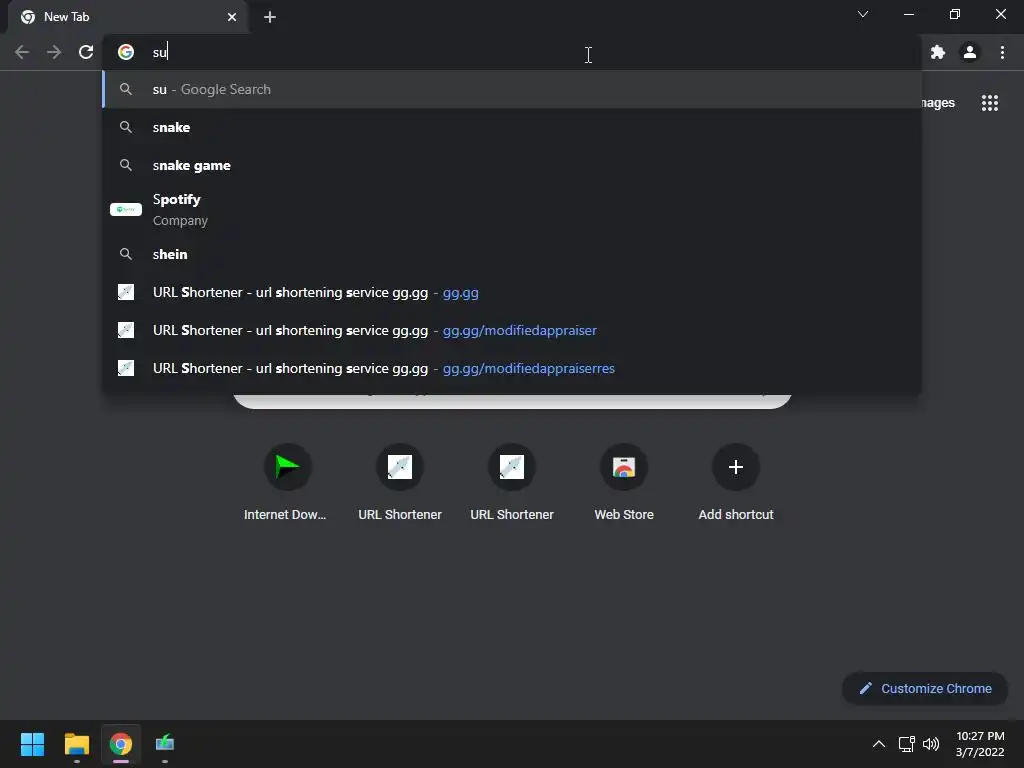Select the Spotify Company suggestion
The image size is (1024, 768).
pos(512,210)
